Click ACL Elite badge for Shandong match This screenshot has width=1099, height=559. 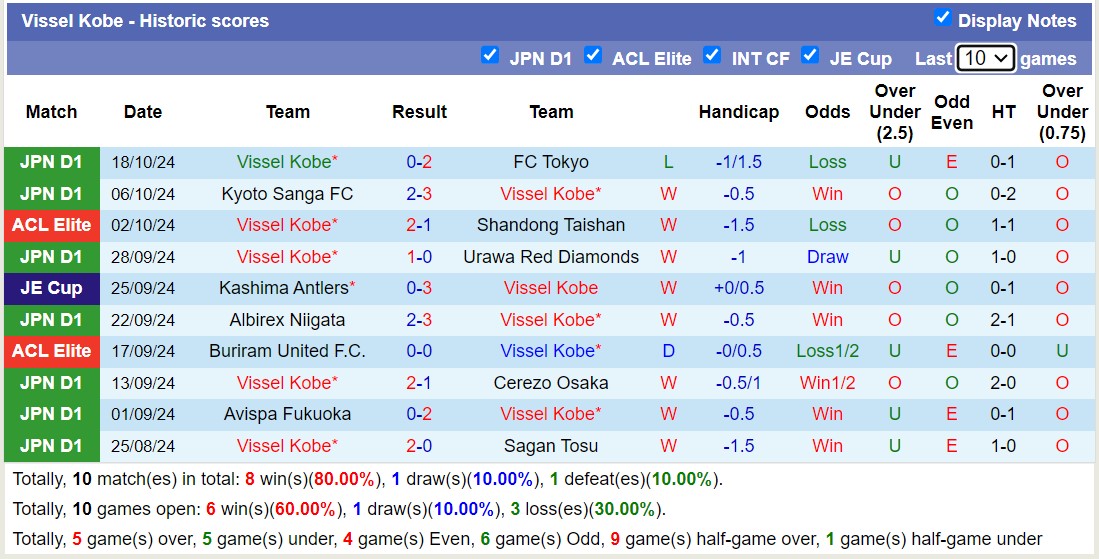pos(51,225)
